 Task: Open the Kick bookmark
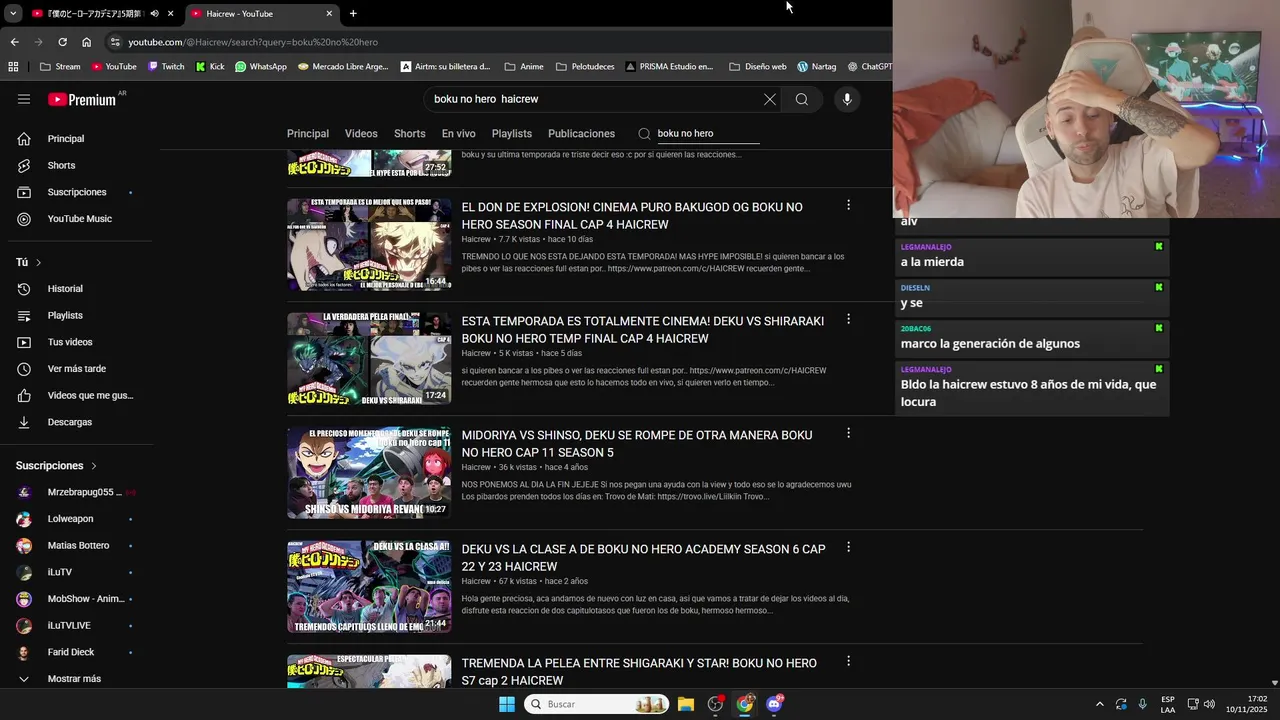point(210,67)
